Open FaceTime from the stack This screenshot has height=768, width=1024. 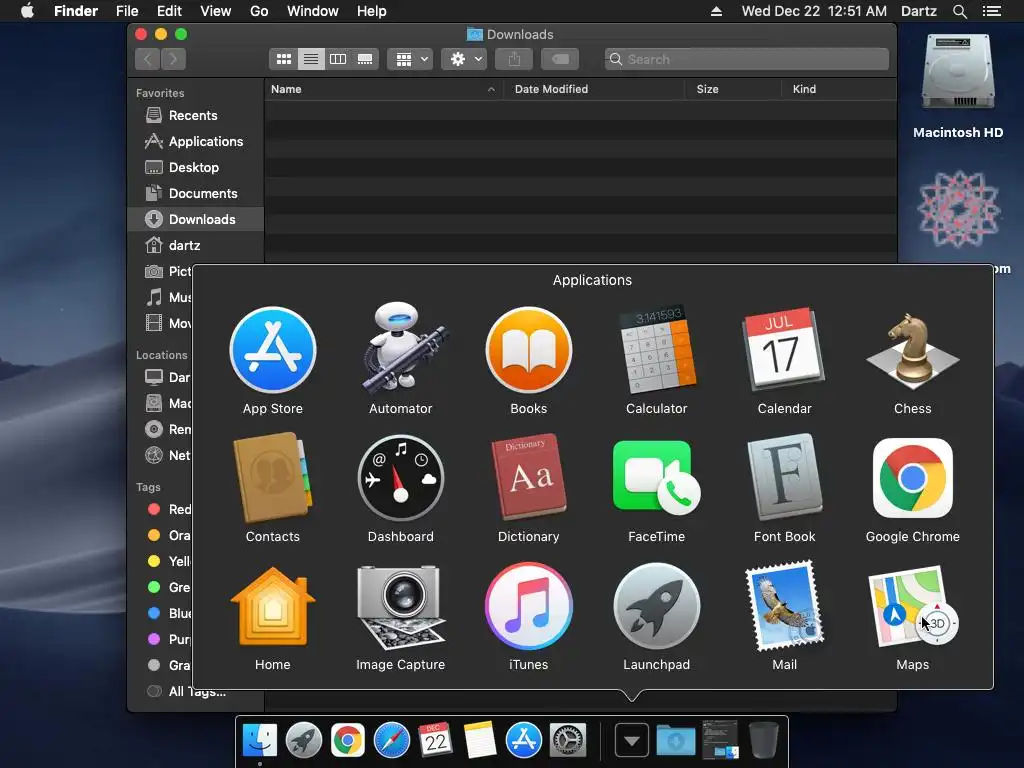click(657, 478)
